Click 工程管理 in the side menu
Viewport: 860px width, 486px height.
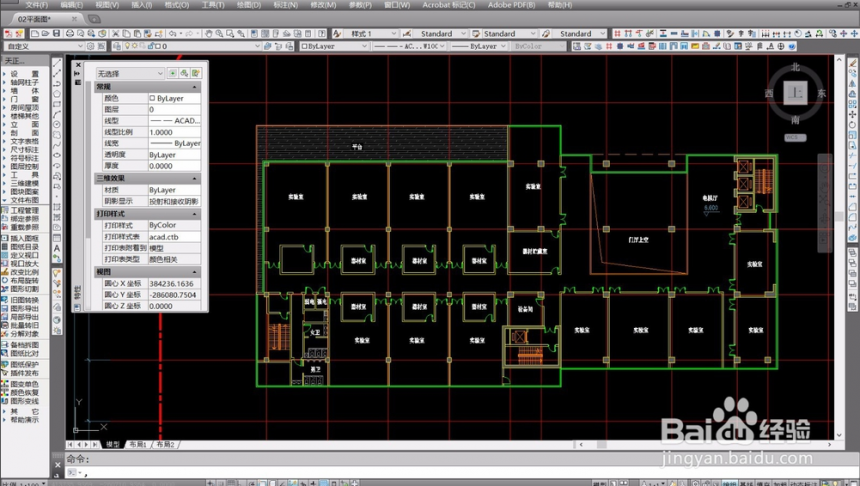point(25,210)
